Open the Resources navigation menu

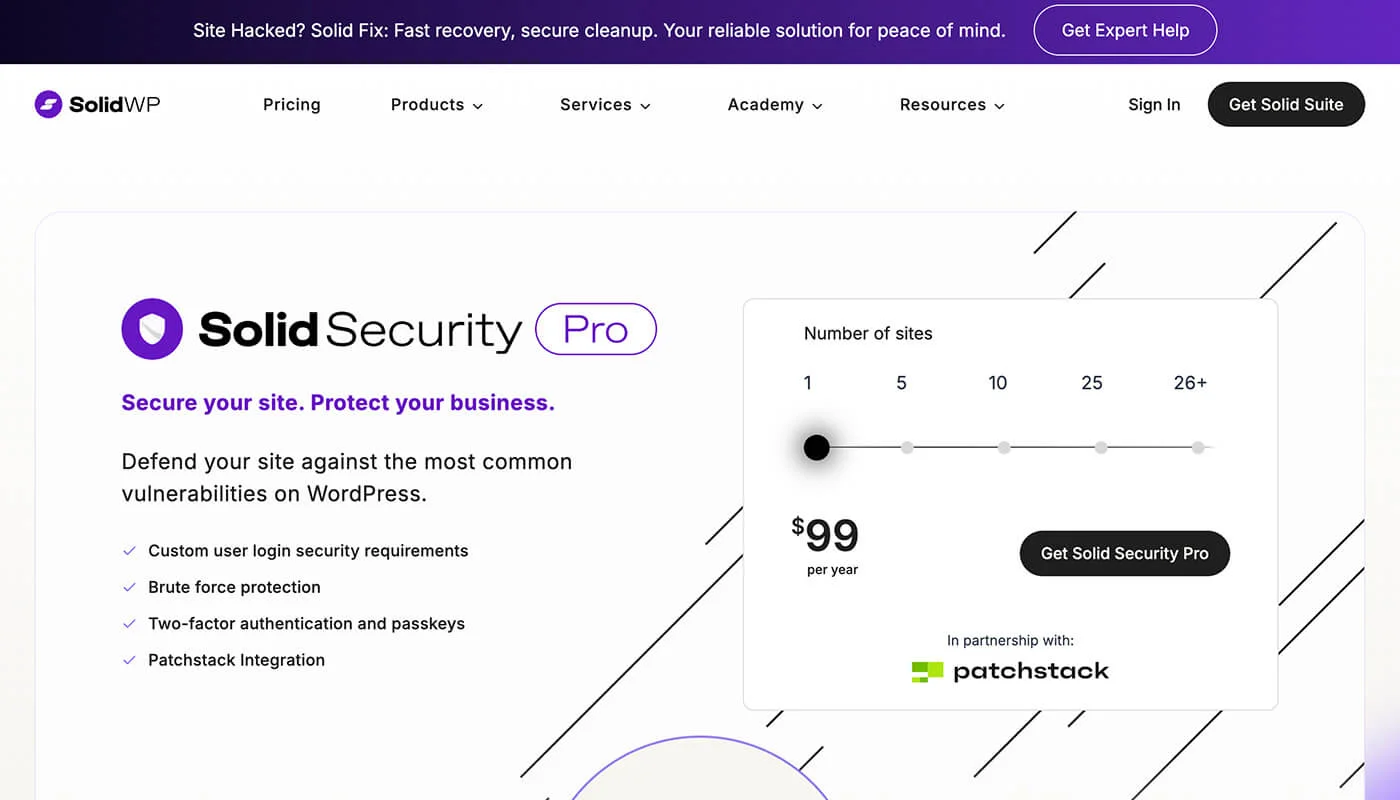pos(952,105)
